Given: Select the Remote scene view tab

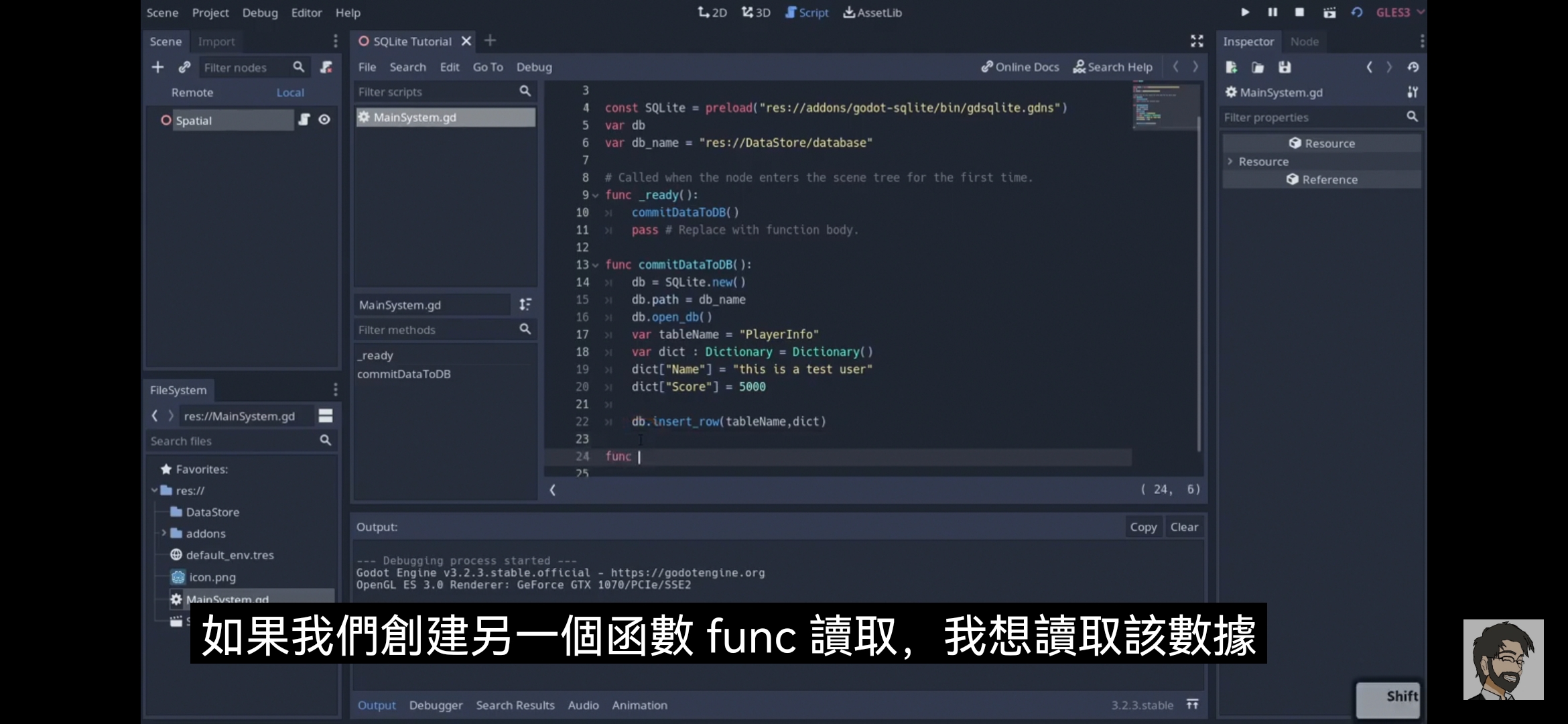Looking at the screenshot, I should click(x=192, y=92).
